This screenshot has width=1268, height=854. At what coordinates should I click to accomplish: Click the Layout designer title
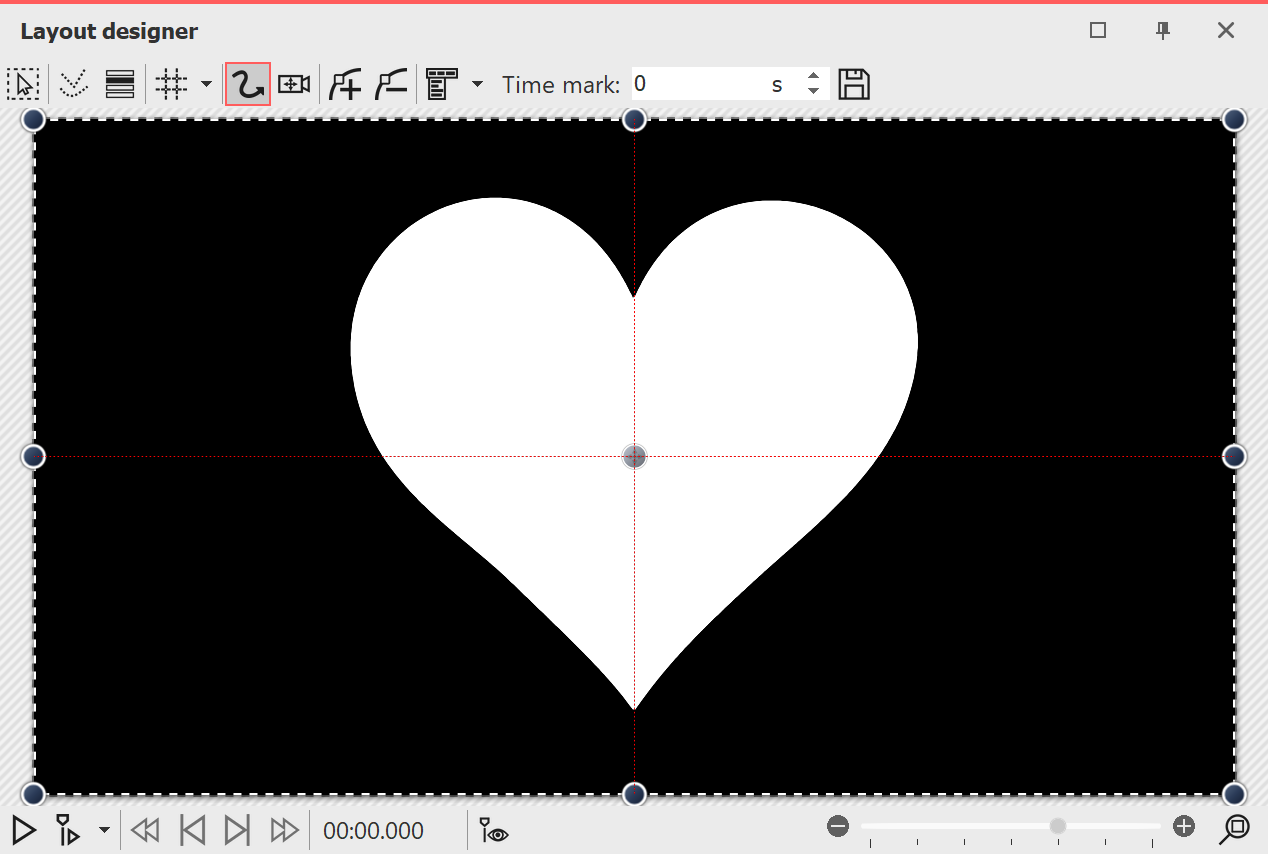click(108, 31)
